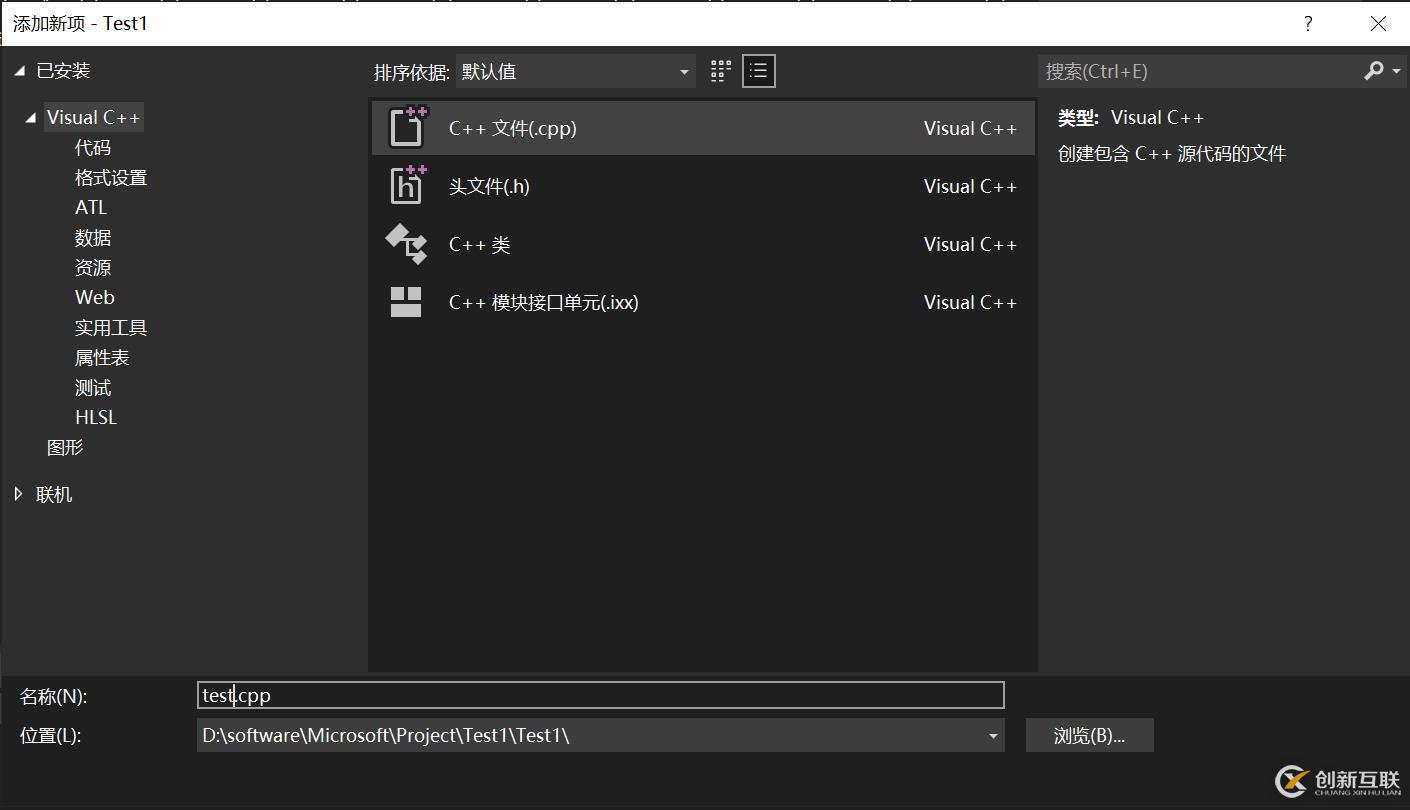Select the 代码 category

[x=93, y=148]
